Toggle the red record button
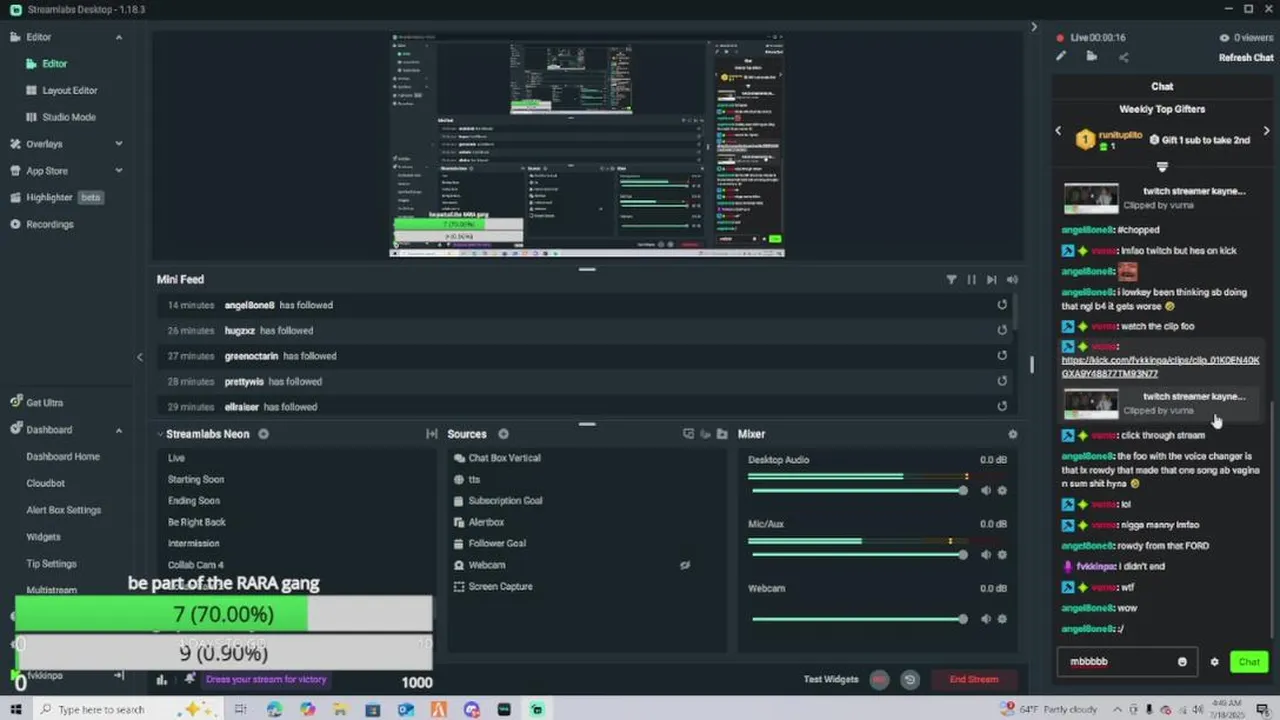The image size is (1280, 720). 880,680
